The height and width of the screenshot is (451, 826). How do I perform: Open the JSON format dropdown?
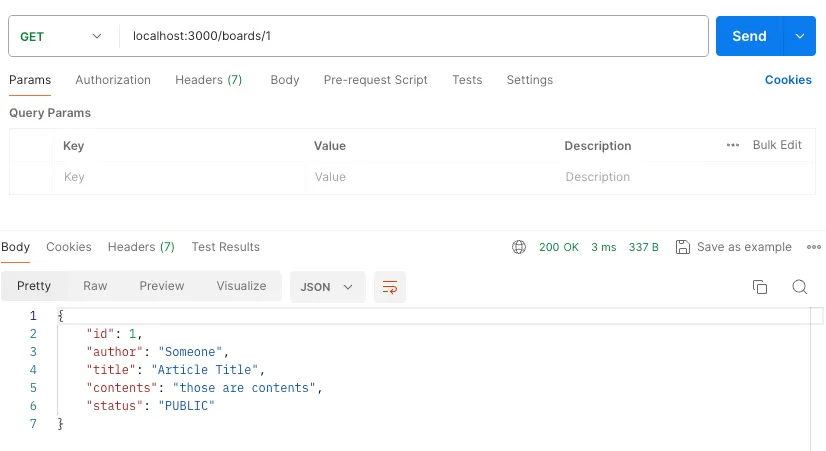(327, 287)
